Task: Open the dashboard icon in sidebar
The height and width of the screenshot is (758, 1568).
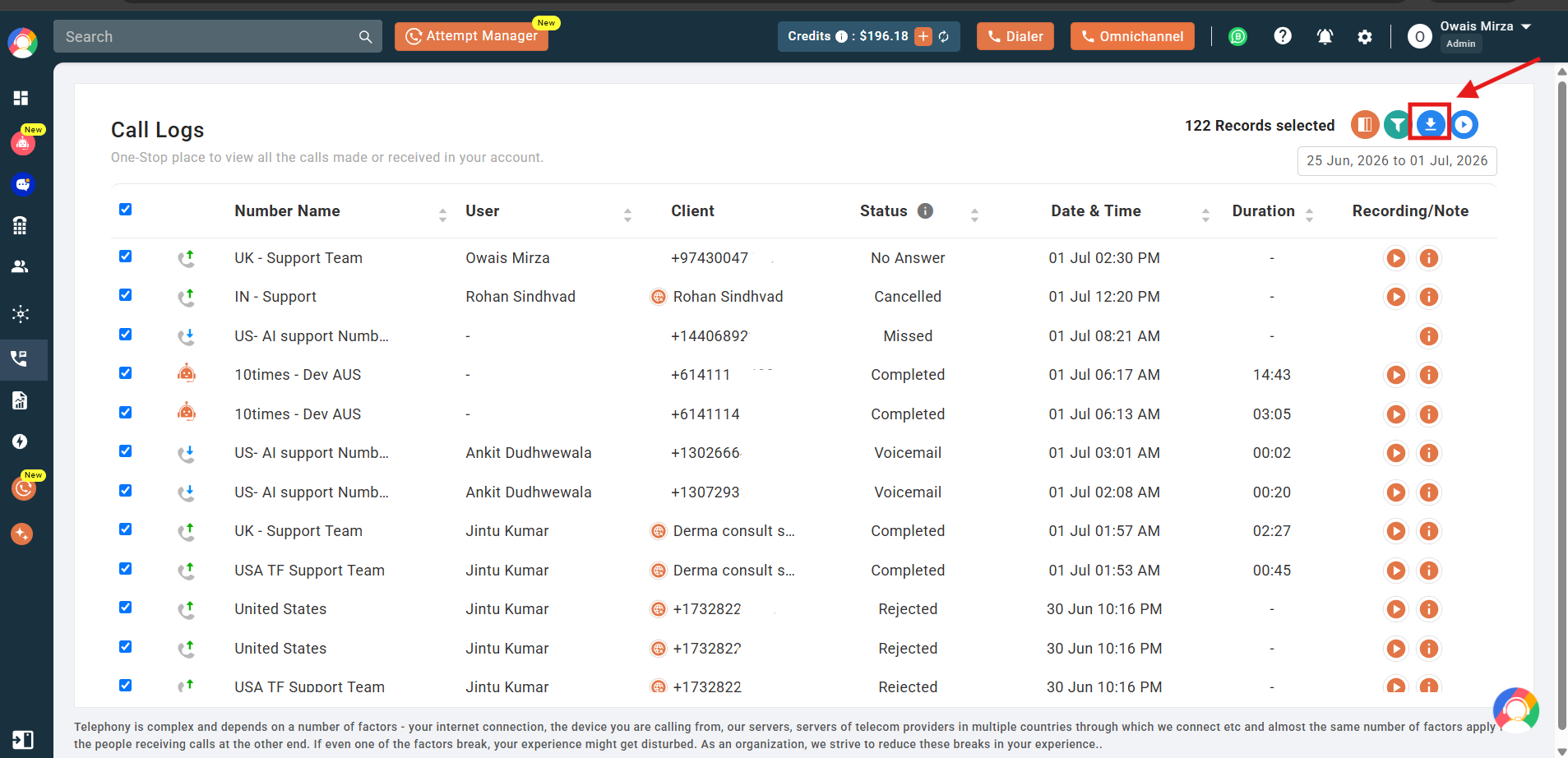Action: pyautogui.click(x=21, y=98)
